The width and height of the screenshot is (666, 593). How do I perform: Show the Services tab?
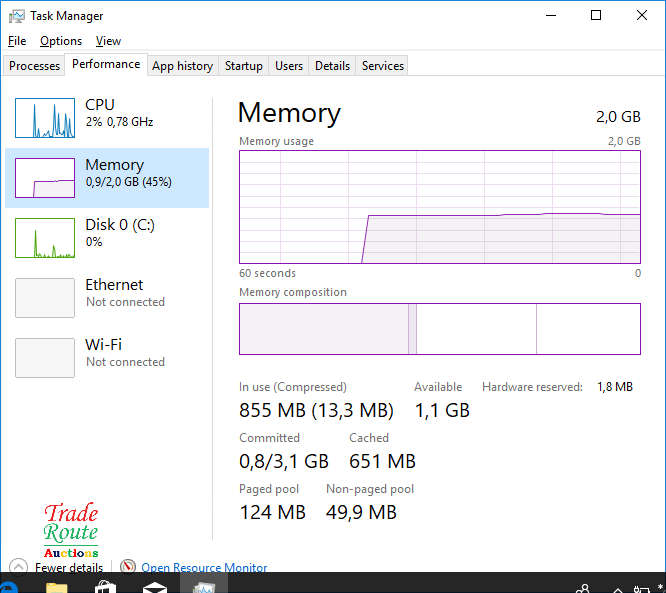point(383,66)
